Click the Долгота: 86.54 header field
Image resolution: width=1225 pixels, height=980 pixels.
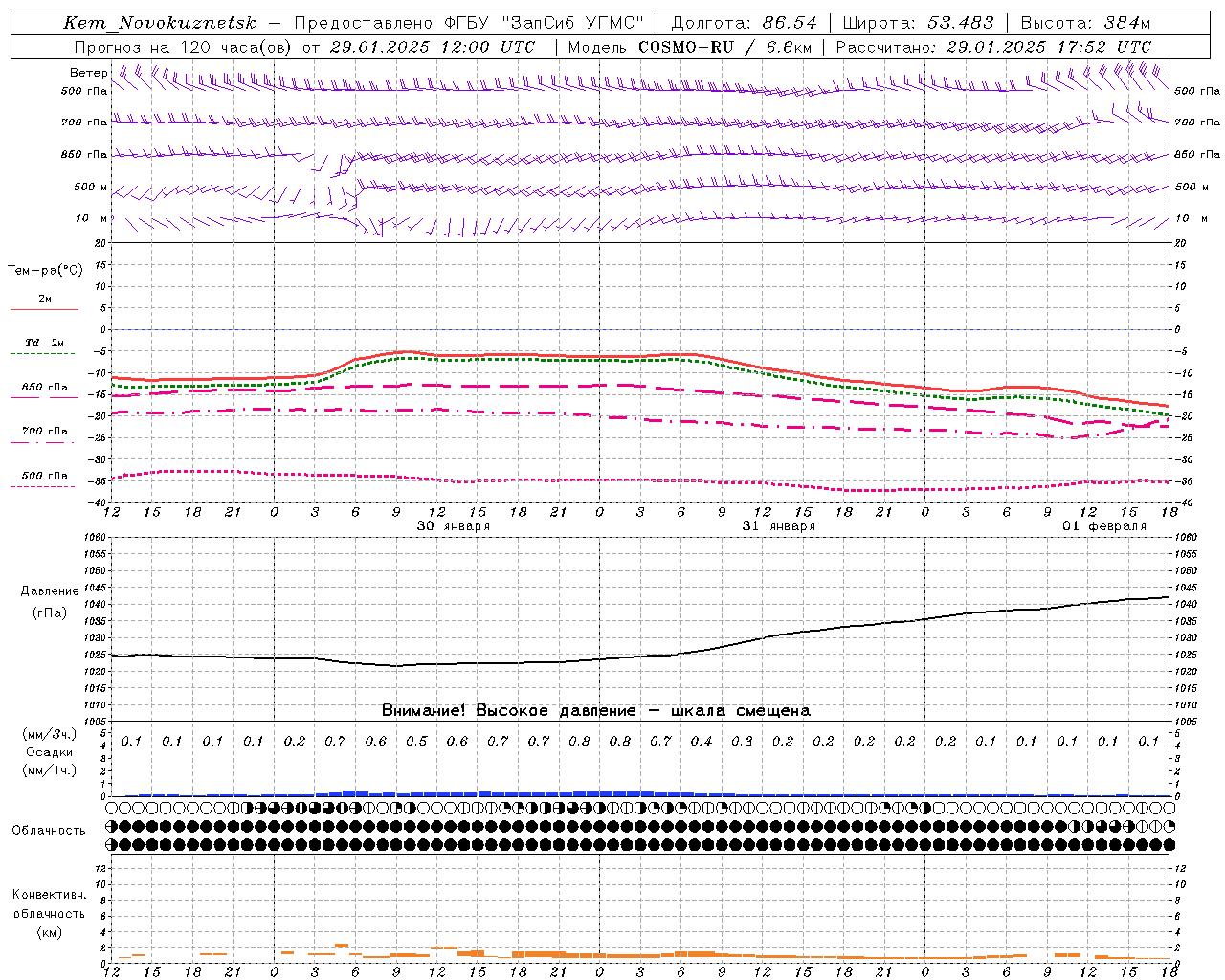744,23
